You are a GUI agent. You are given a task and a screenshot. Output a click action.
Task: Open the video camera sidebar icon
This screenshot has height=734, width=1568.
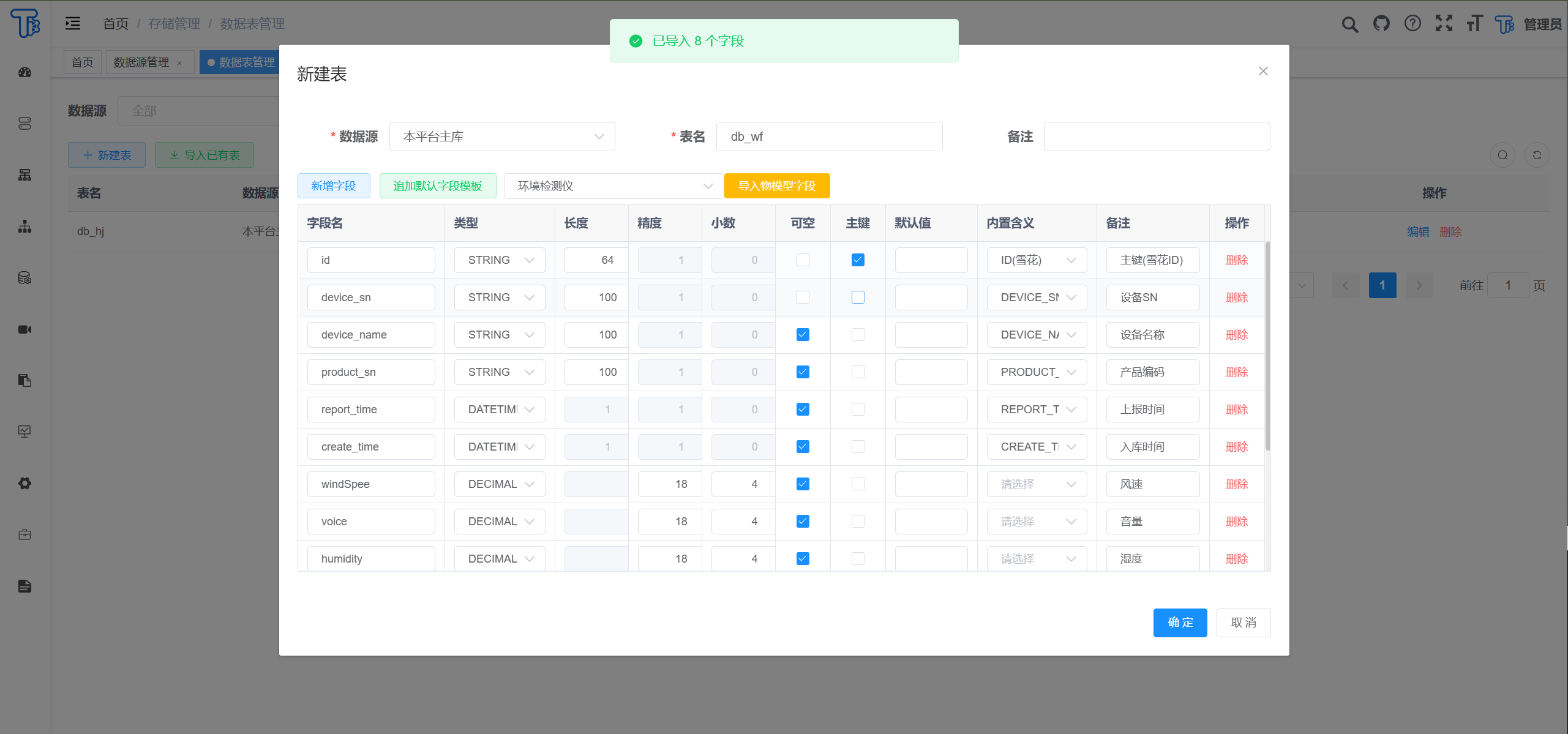click(24, 329)
